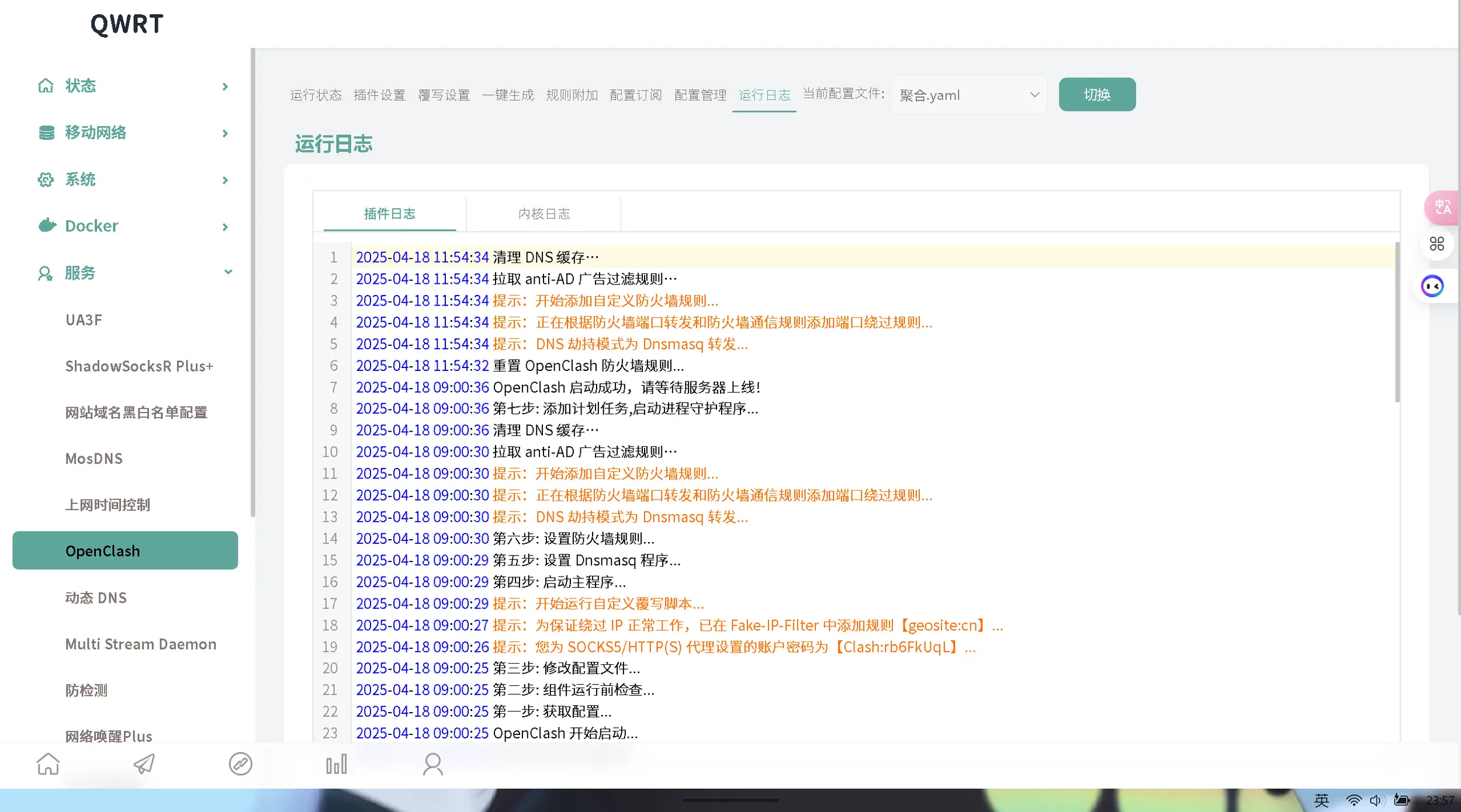
Task: Click log line 6 重置 OpenClash 防火墙规则
Action: pos(520,366)
